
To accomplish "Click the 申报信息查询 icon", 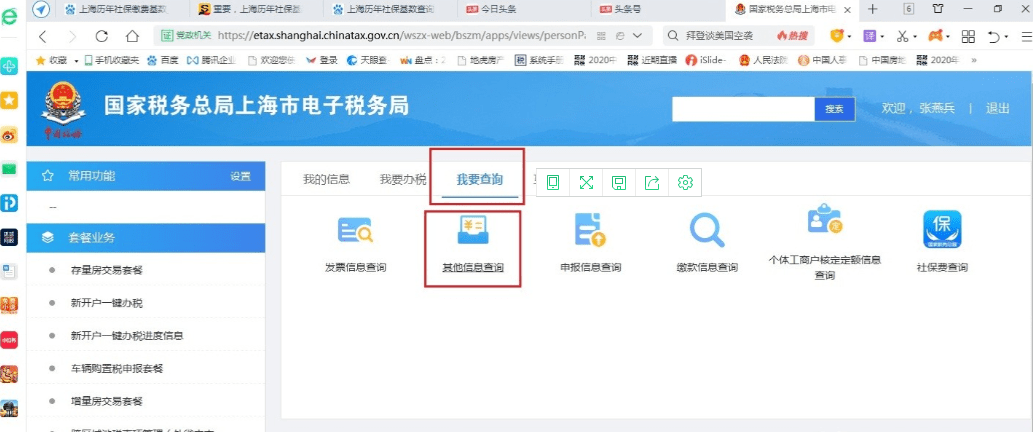I will (590, 232).
